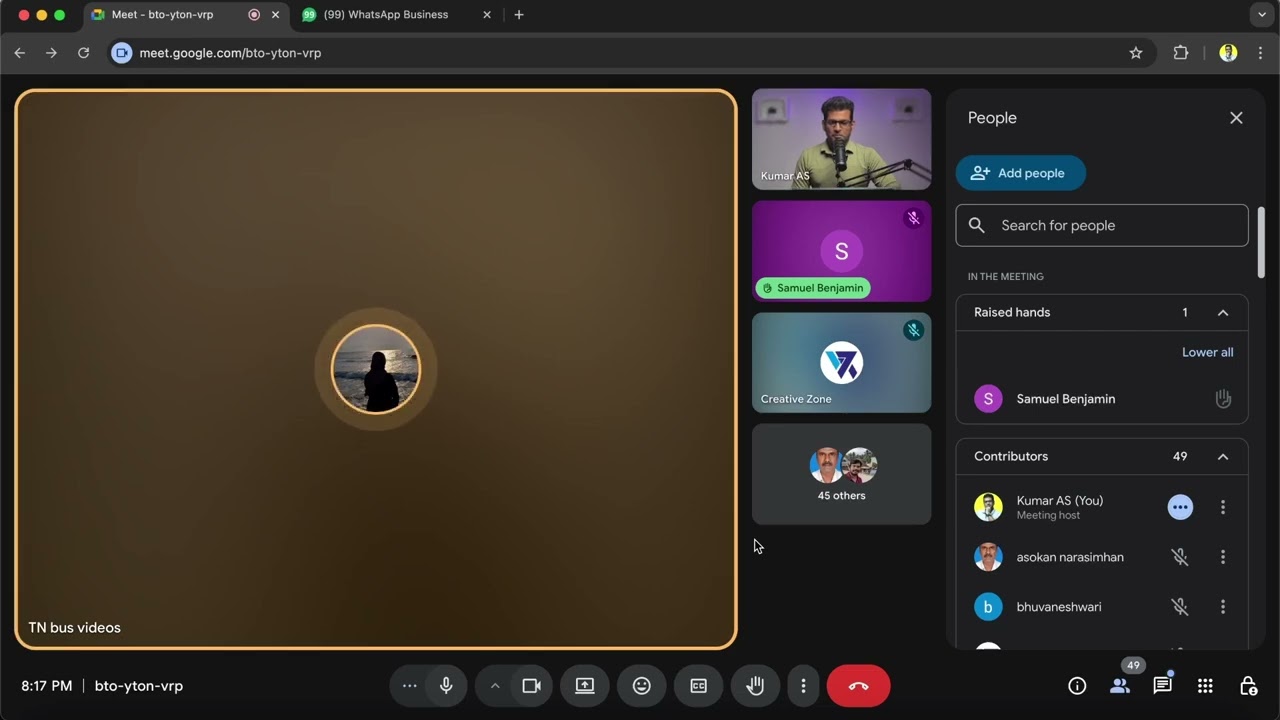The width and height of the screenshot is (1280, 720).
Task: Open audio settings chevron beside the camera
Action: (494, 686)
